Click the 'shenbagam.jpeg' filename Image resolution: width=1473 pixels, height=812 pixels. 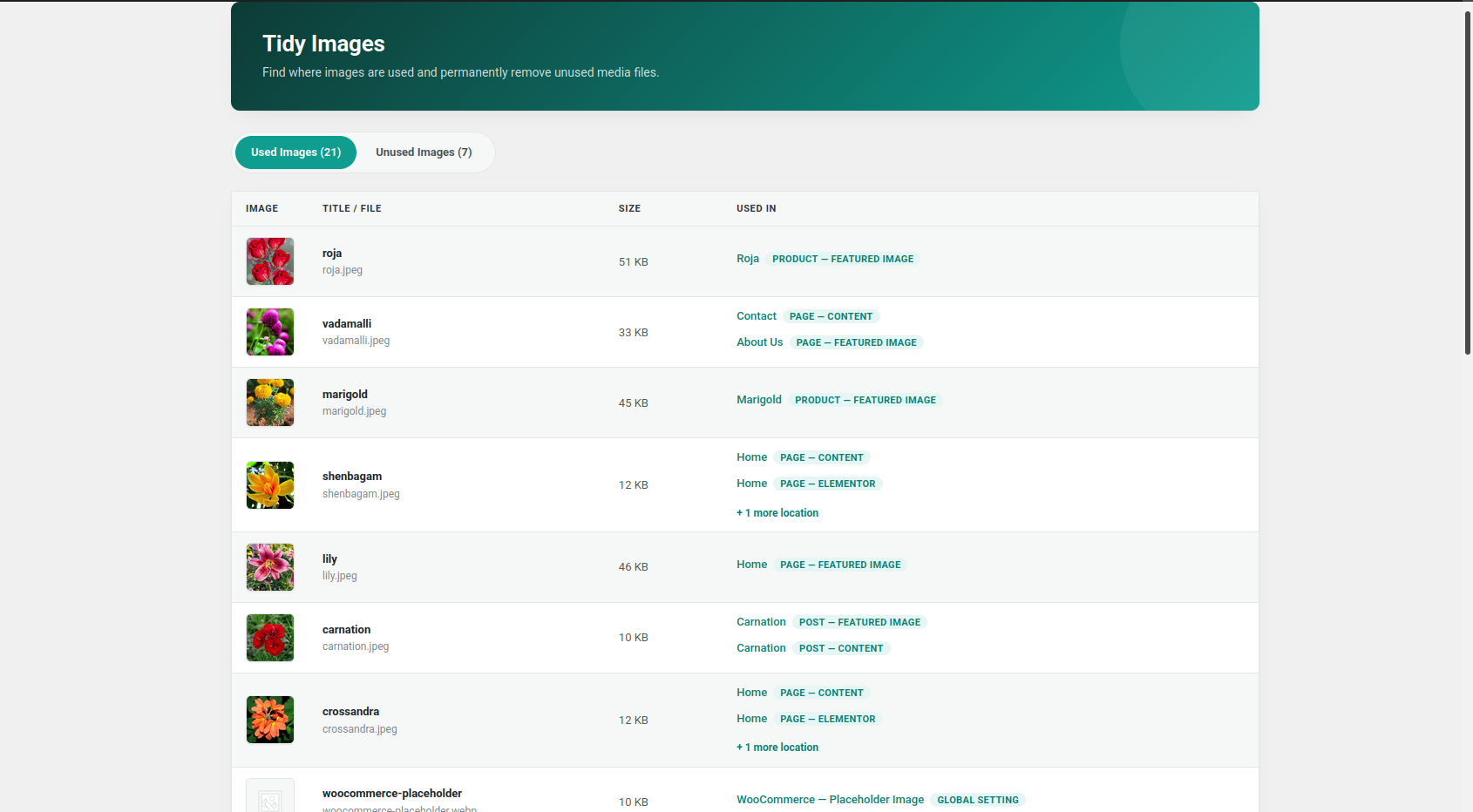(361, 494)
